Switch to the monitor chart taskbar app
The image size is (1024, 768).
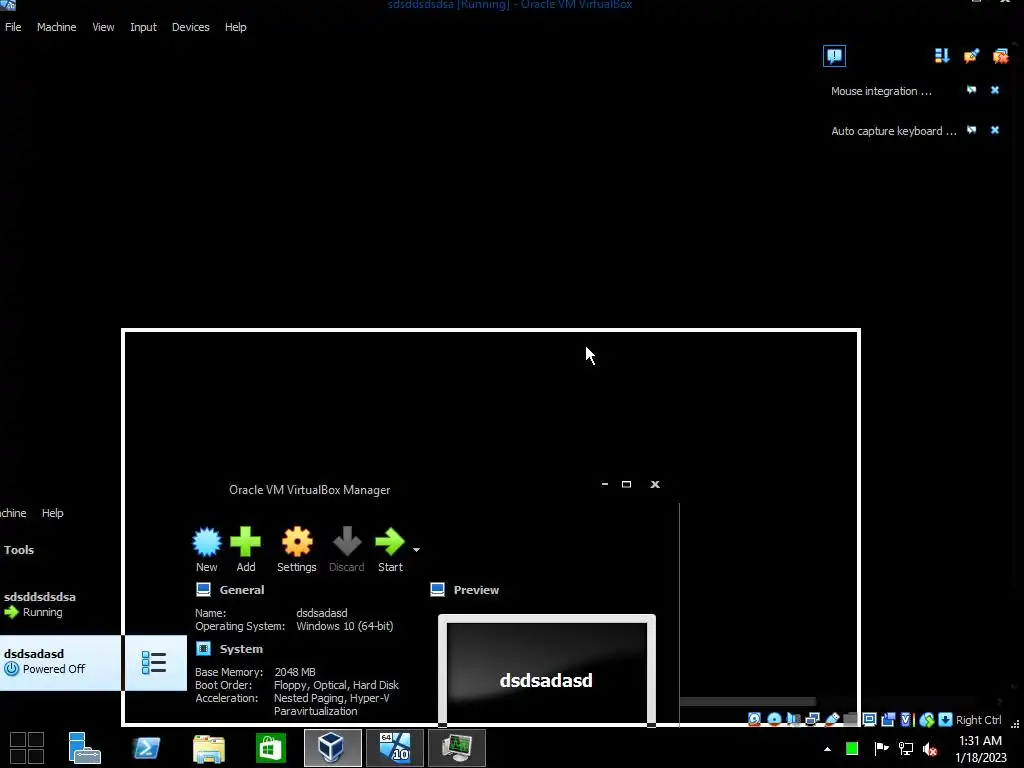pyautogui.click(x=457, y=748)
